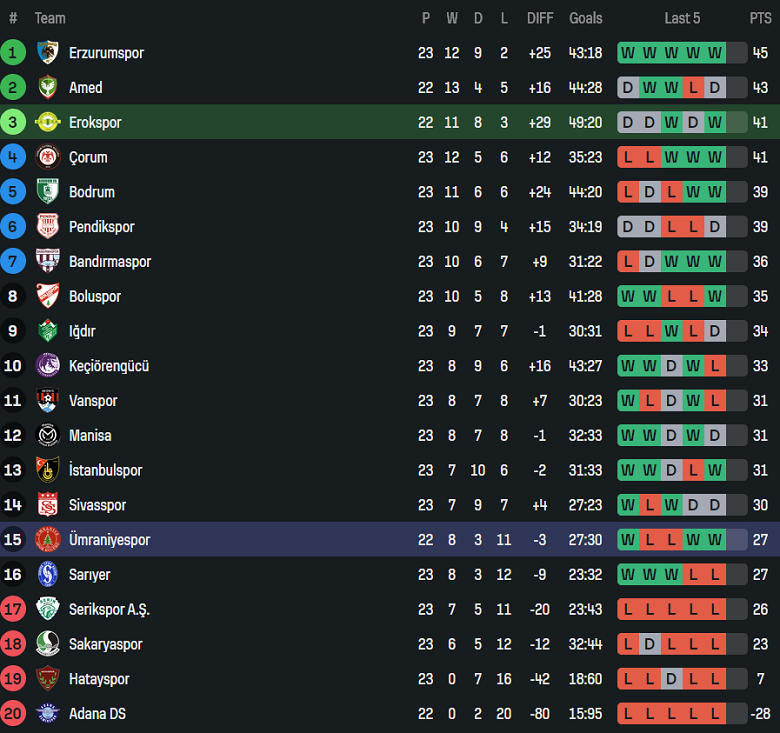Click Erzurumspor's most recent win result box

pos(714,53)
